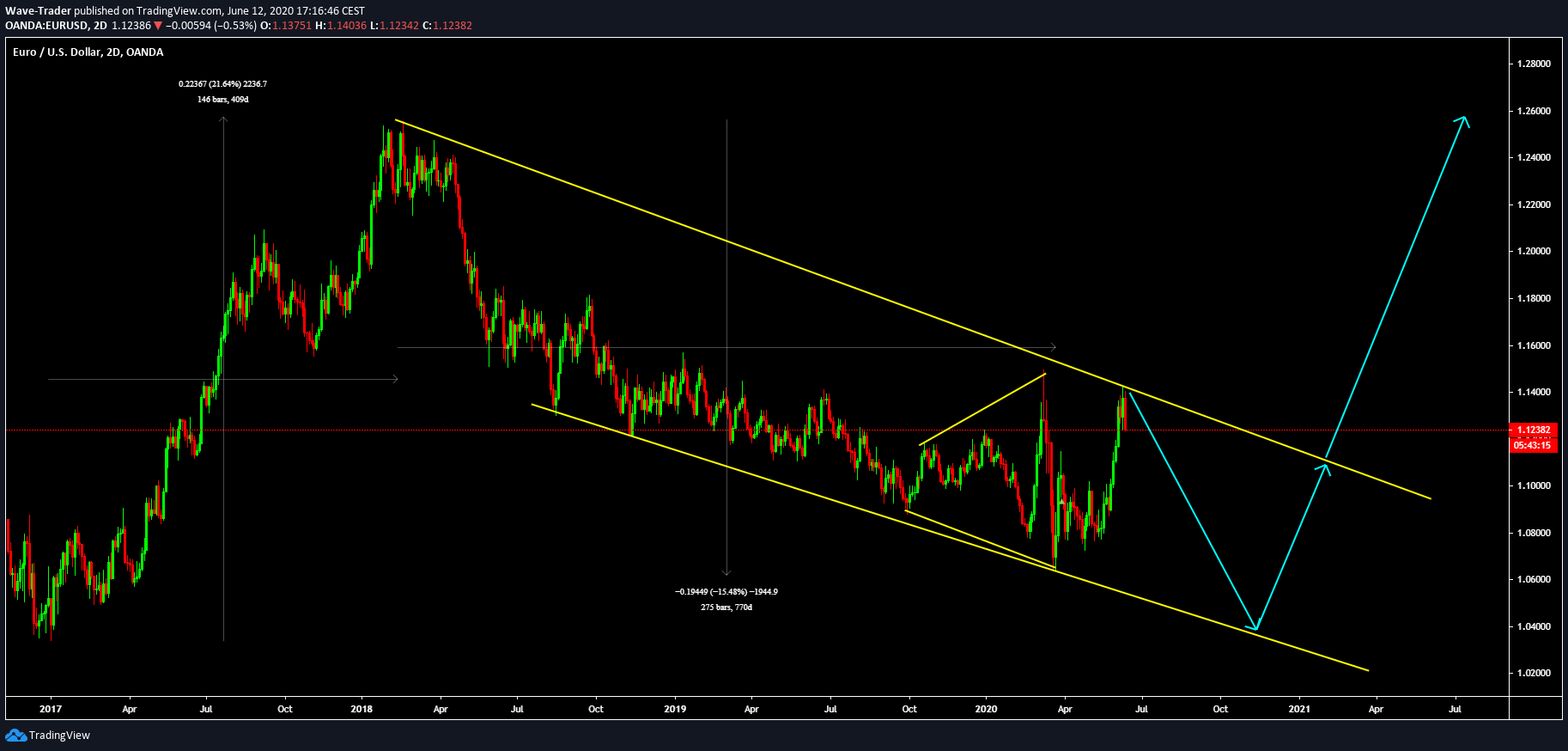Screen dimensions: 1568x751
Task: Click the 1.10000 price axis label
Action: click(x=1534, y=485)
